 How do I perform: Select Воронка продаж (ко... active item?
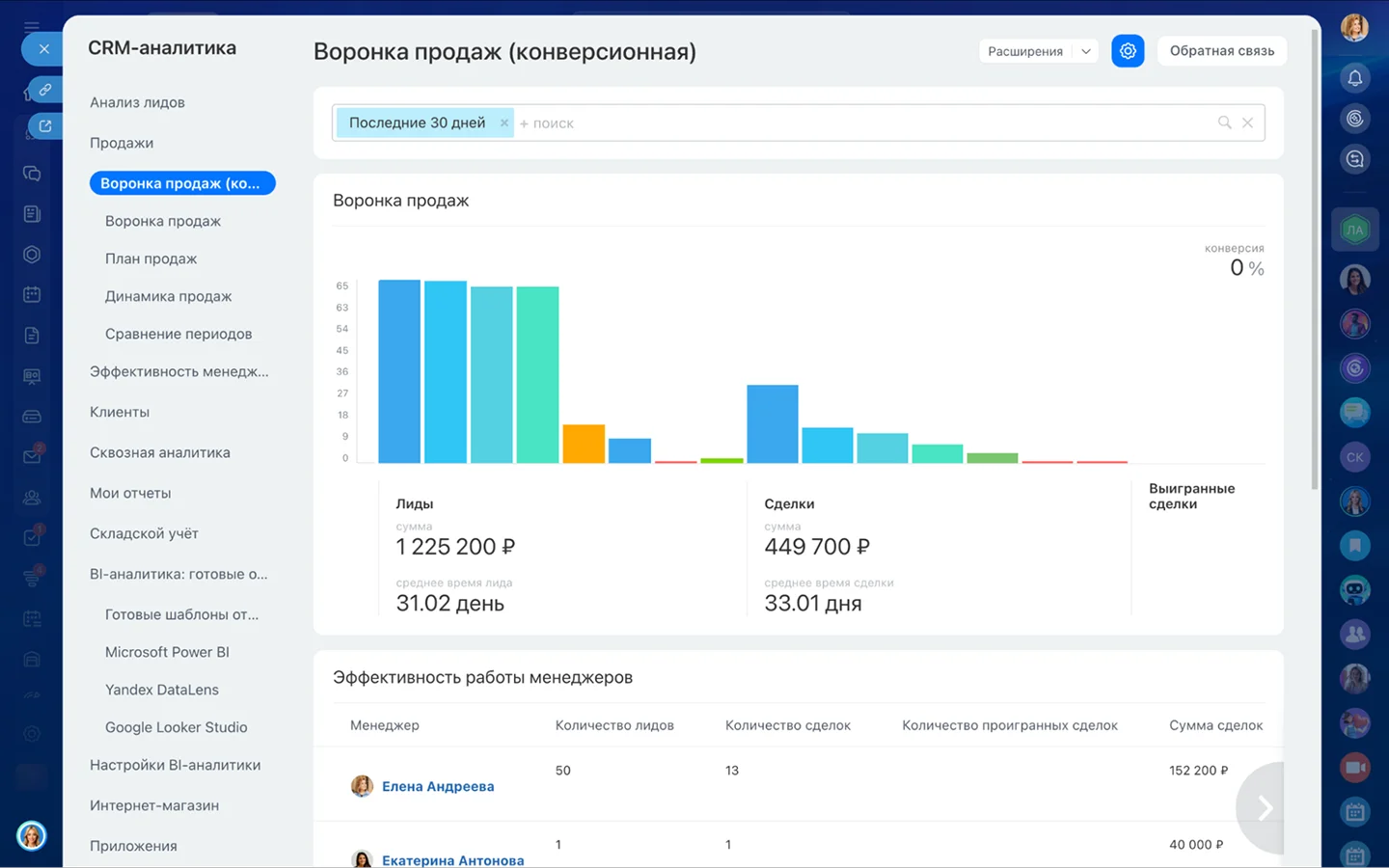[x=182, y=183]
